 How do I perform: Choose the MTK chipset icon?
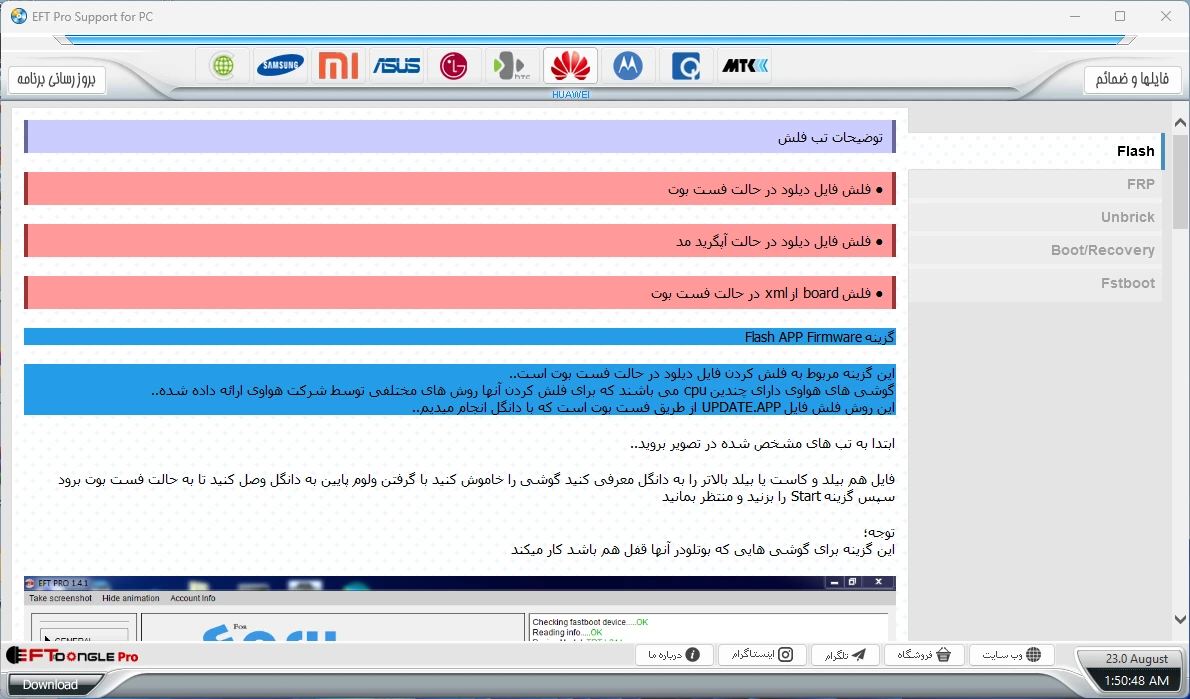(x=745, y=66)
